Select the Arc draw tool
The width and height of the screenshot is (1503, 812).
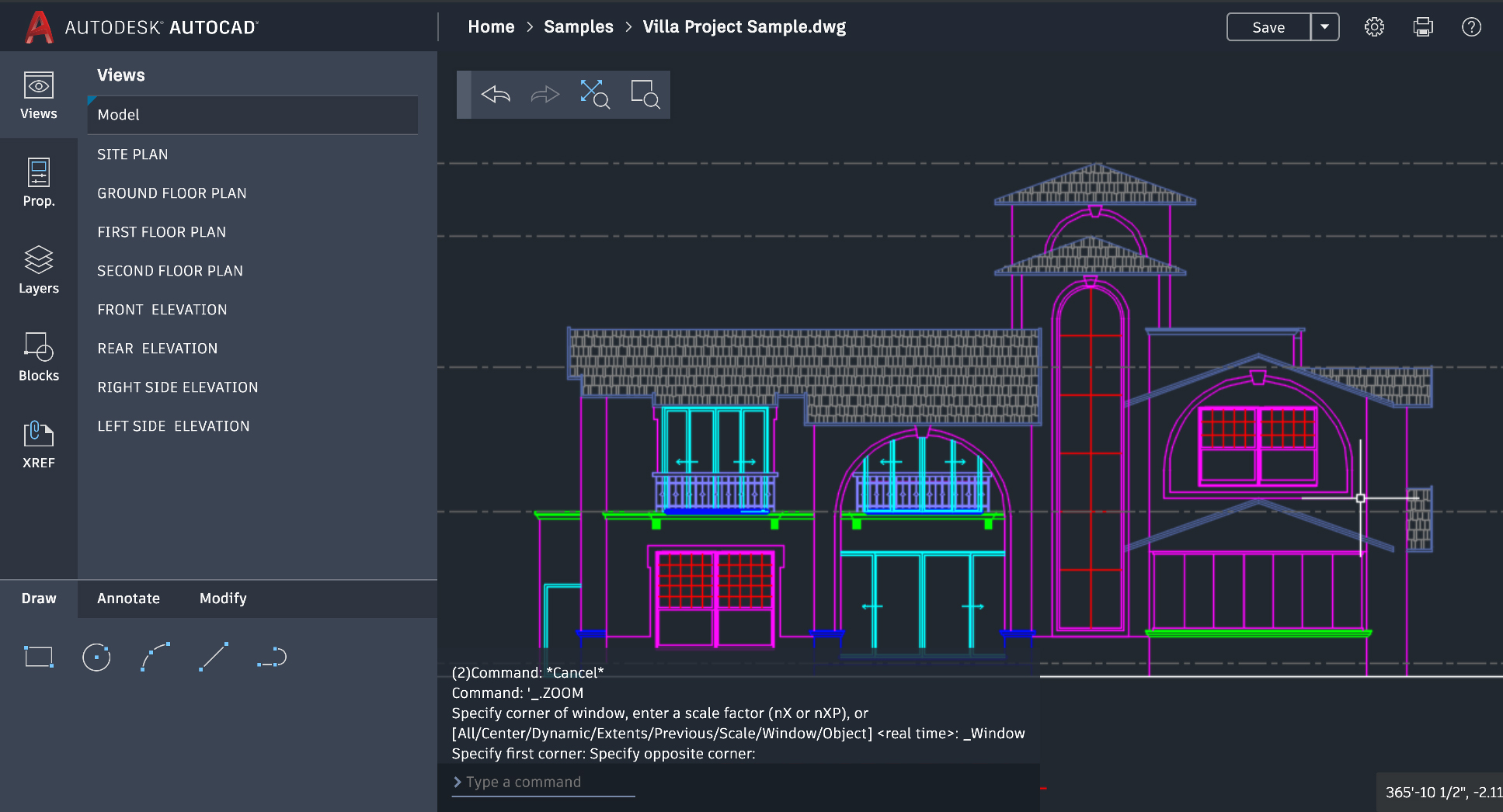(155, 657)
